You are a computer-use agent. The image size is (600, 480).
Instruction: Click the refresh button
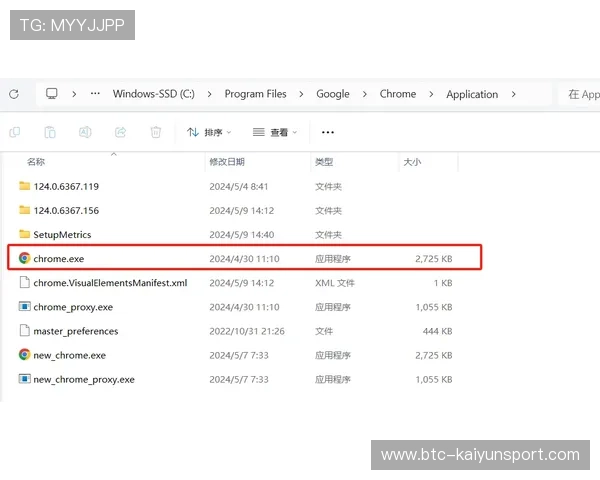point(14,94)
